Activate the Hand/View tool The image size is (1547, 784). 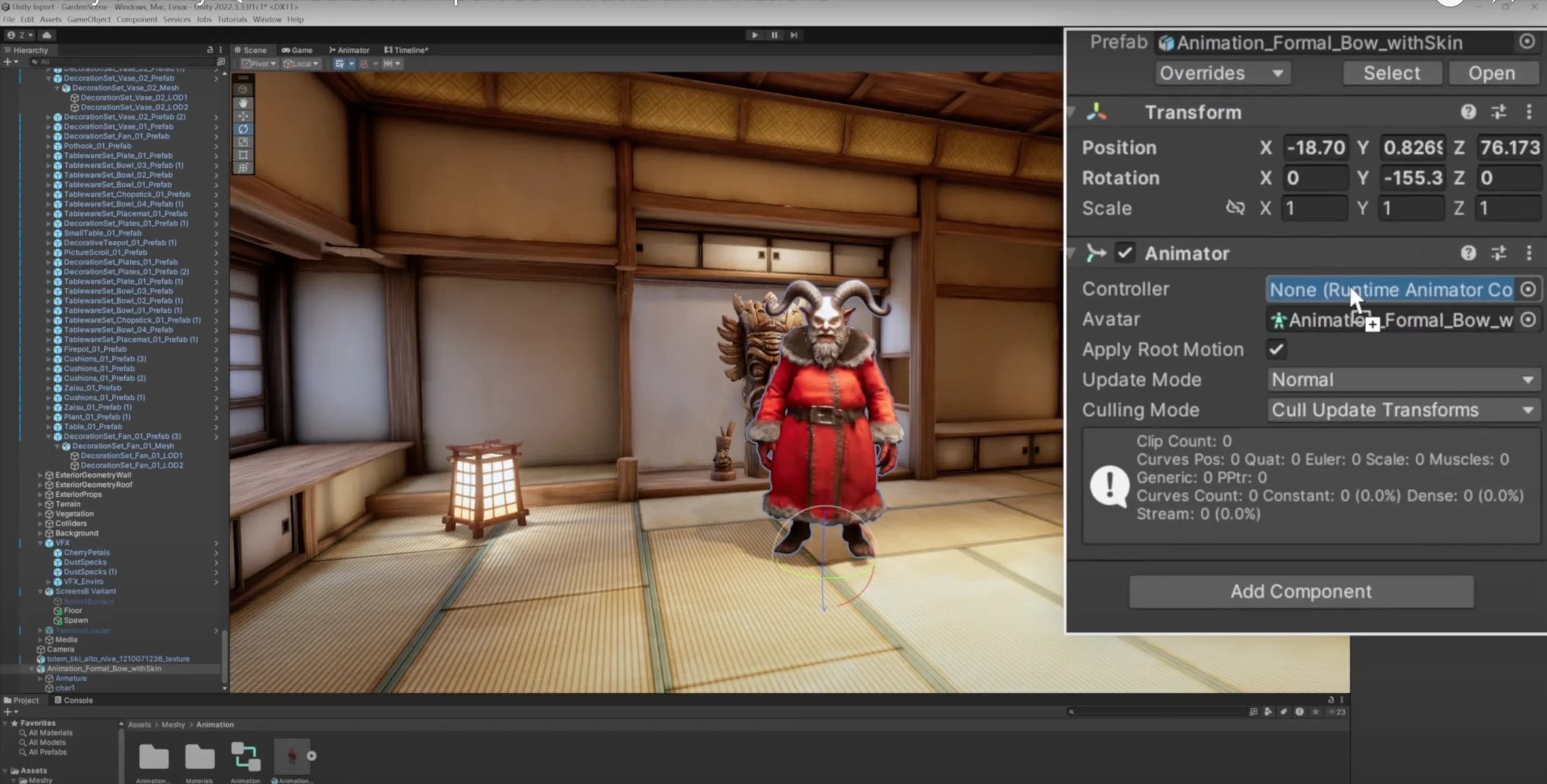coord(243,104)
